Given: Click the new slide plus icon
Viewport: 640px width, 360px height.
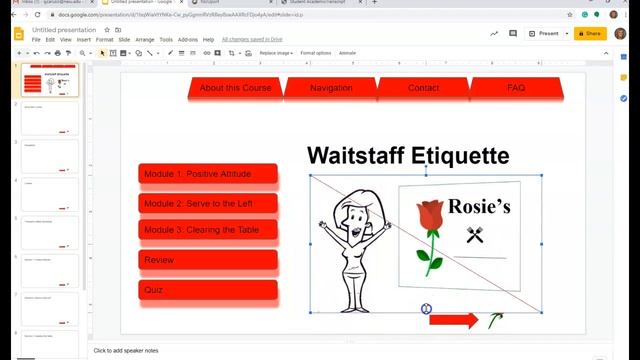Looking at the screenshot, I should click(x=19, y=53).
